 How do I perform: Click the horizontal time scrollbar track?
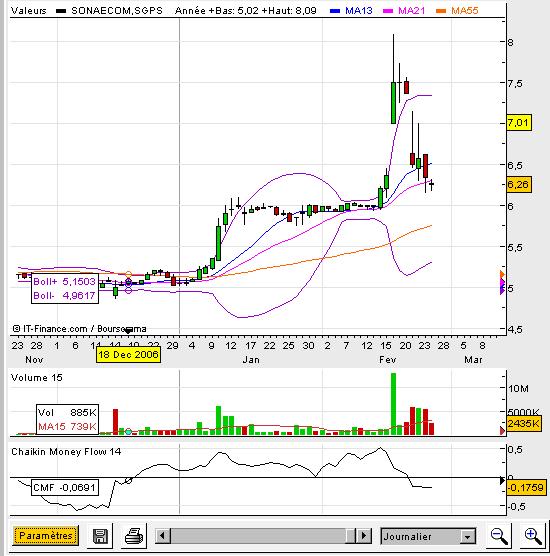[263, 535]
